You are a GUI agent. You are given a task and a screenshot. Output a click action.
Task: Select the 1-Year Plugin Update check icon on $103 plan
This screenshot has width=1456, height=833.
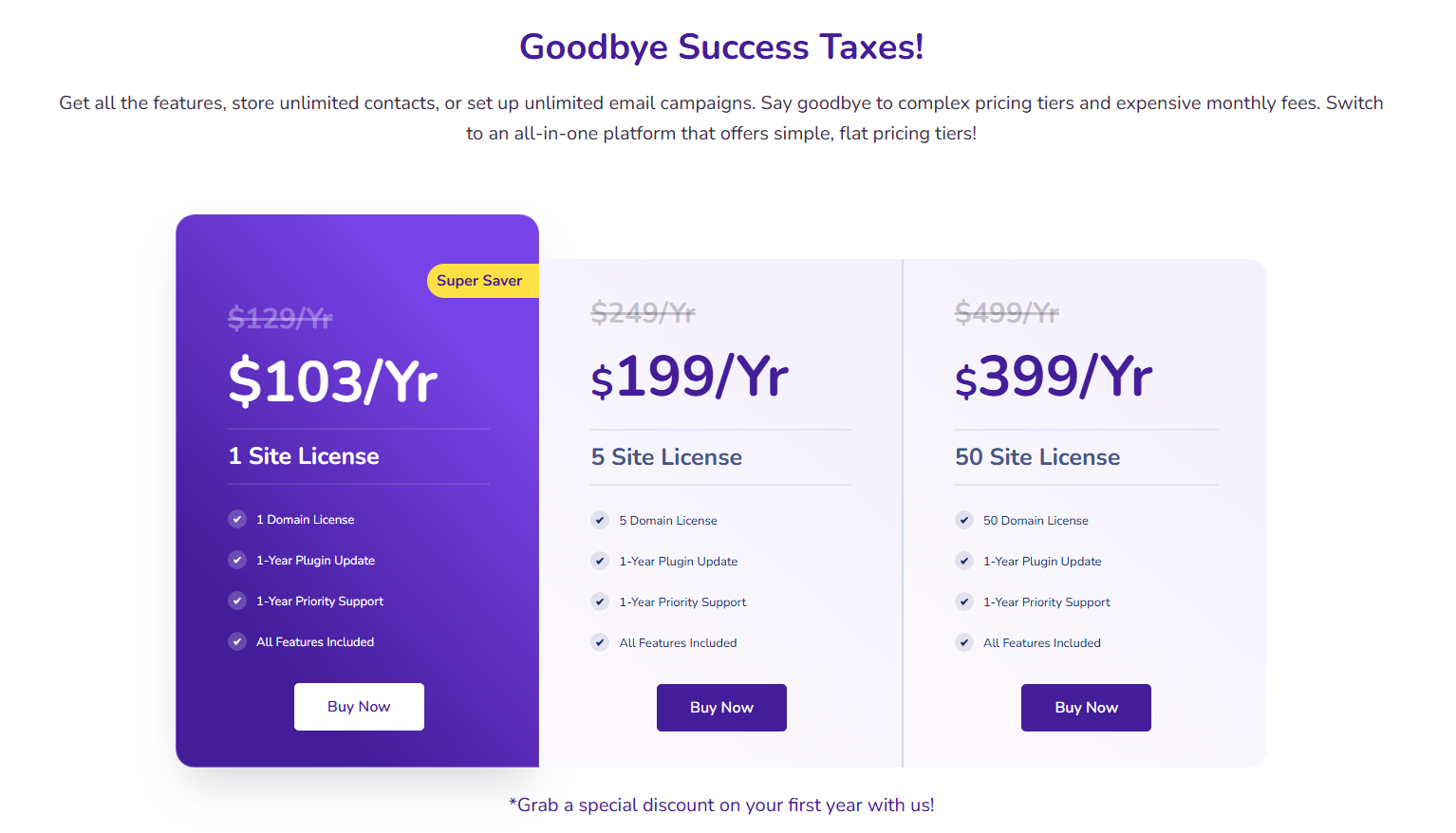click(x=237, y=560)
